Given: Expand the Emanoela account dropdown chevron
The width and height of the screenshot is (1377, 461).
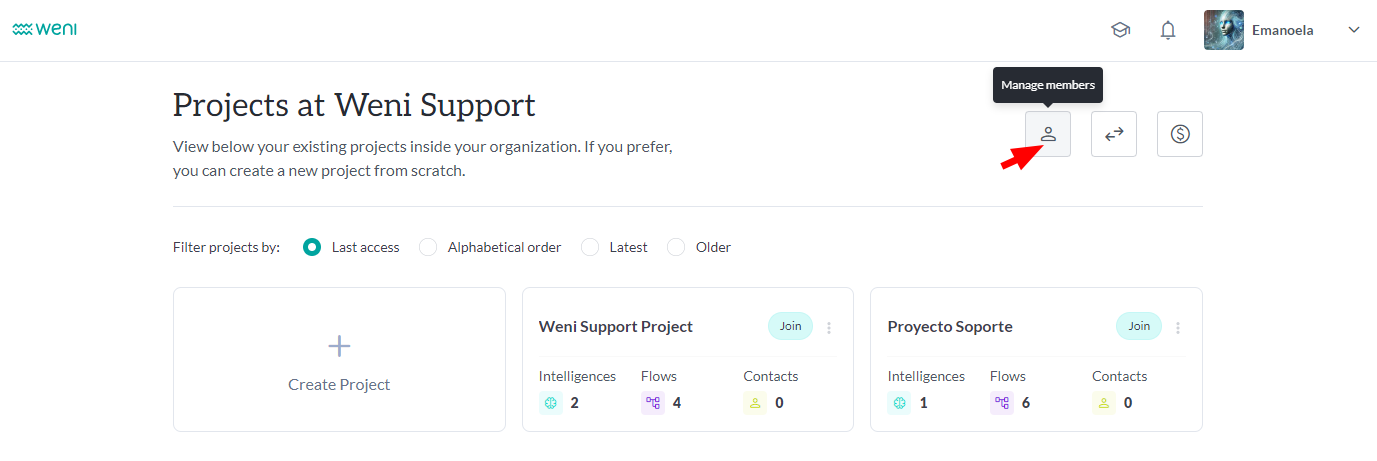Looking at the screenshot, I should point(1354,30).
